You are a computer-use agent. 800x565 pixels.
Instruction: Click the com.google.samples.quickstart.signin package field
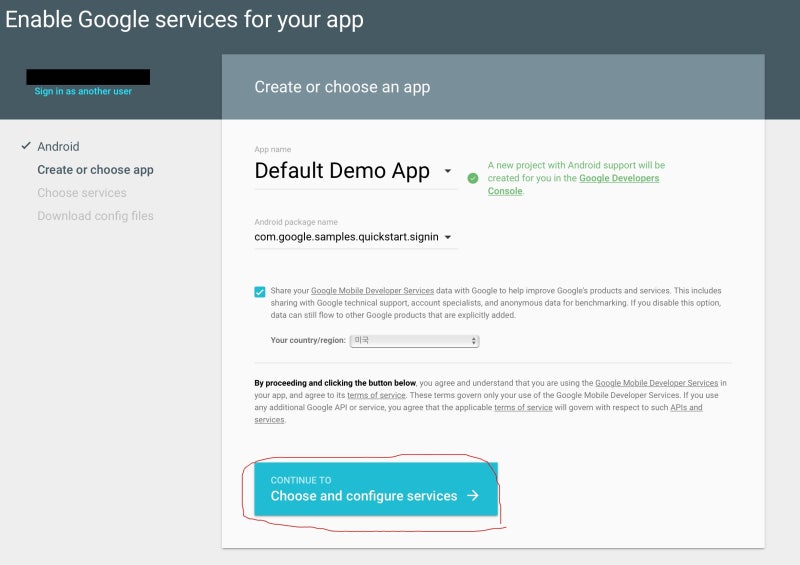point(356,237)
